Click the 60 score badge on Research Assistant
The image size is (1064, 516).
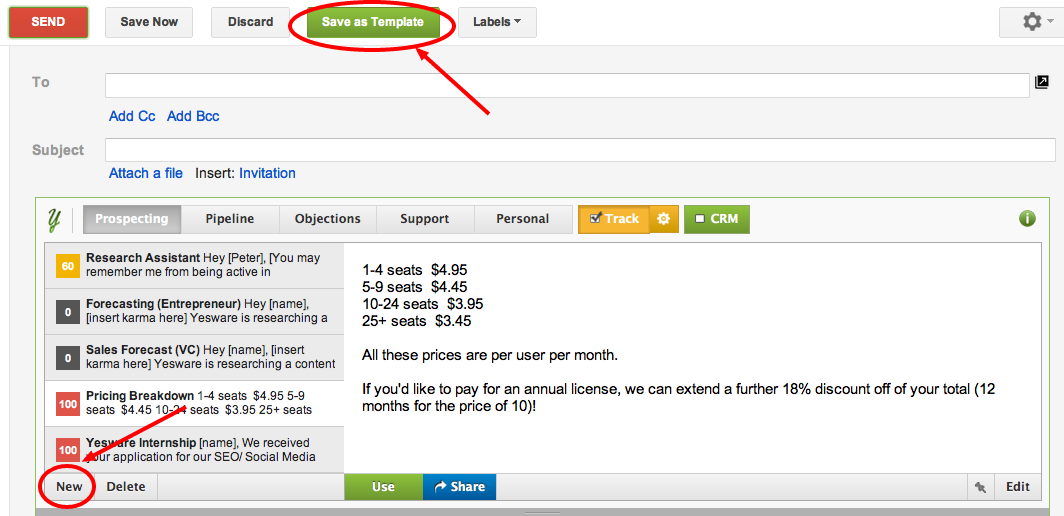point(68,265)
